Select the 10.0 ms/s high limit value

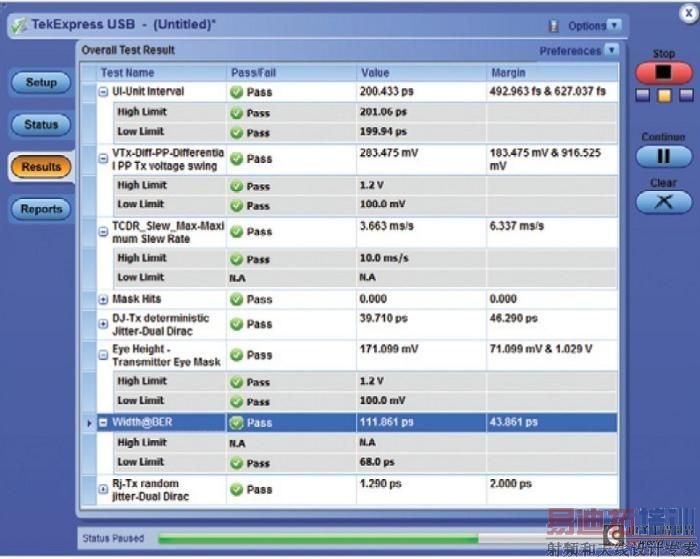point(384,258)
